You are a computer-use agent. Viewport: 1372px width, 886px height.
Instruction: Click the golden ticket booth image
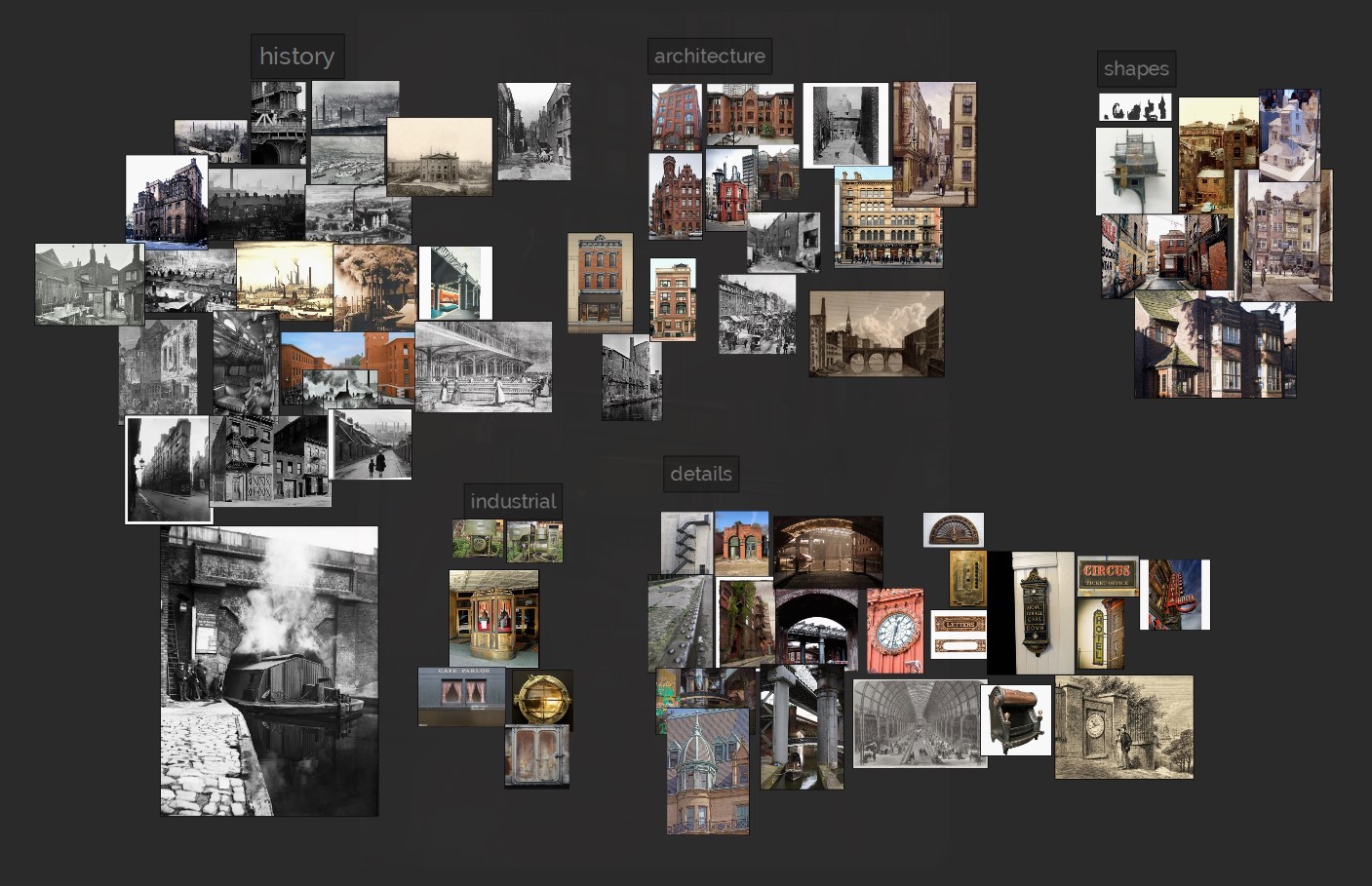493,619
